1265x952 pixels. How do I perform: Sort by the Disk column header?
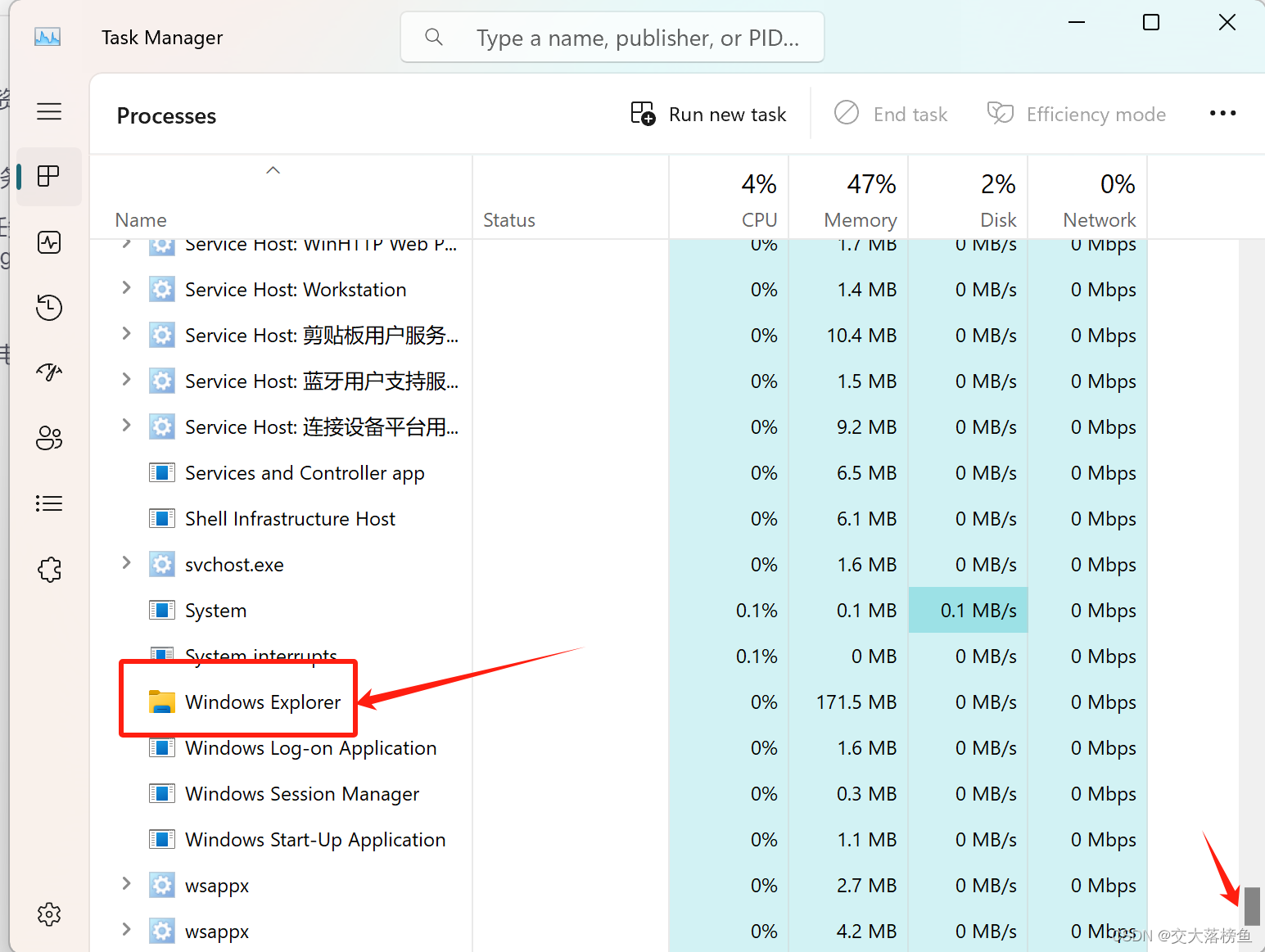click(968, 197)
